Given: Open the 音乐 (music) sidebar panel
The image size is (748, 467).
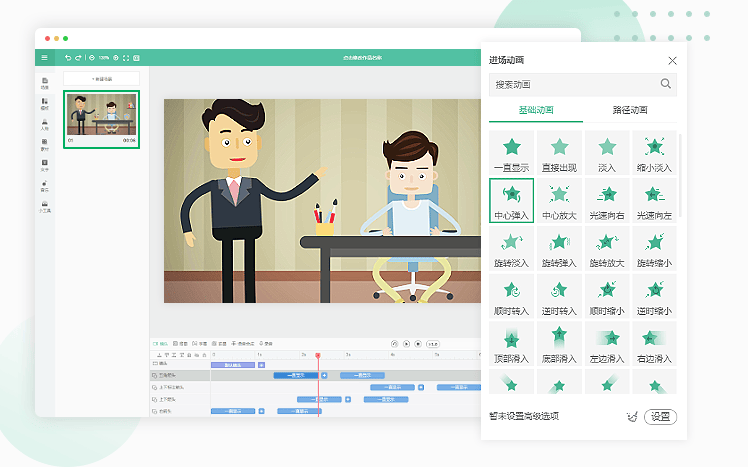Looking at the screenshot, I should click(x=44, y=186).
